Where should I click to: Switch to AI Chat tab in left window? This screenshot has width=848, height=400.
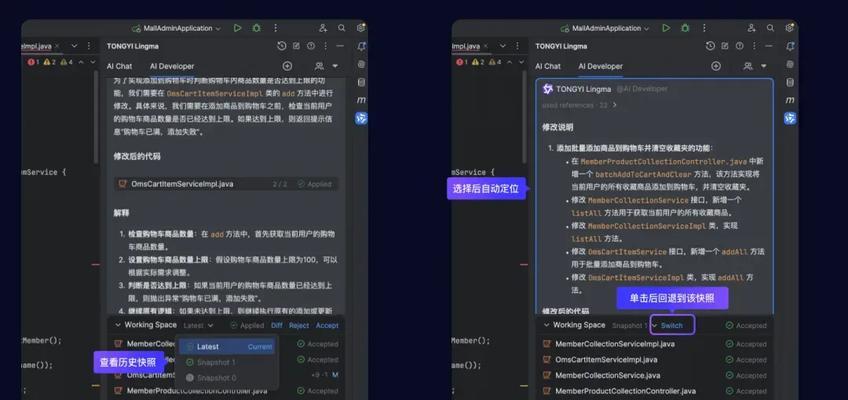[x=119, y=66]
